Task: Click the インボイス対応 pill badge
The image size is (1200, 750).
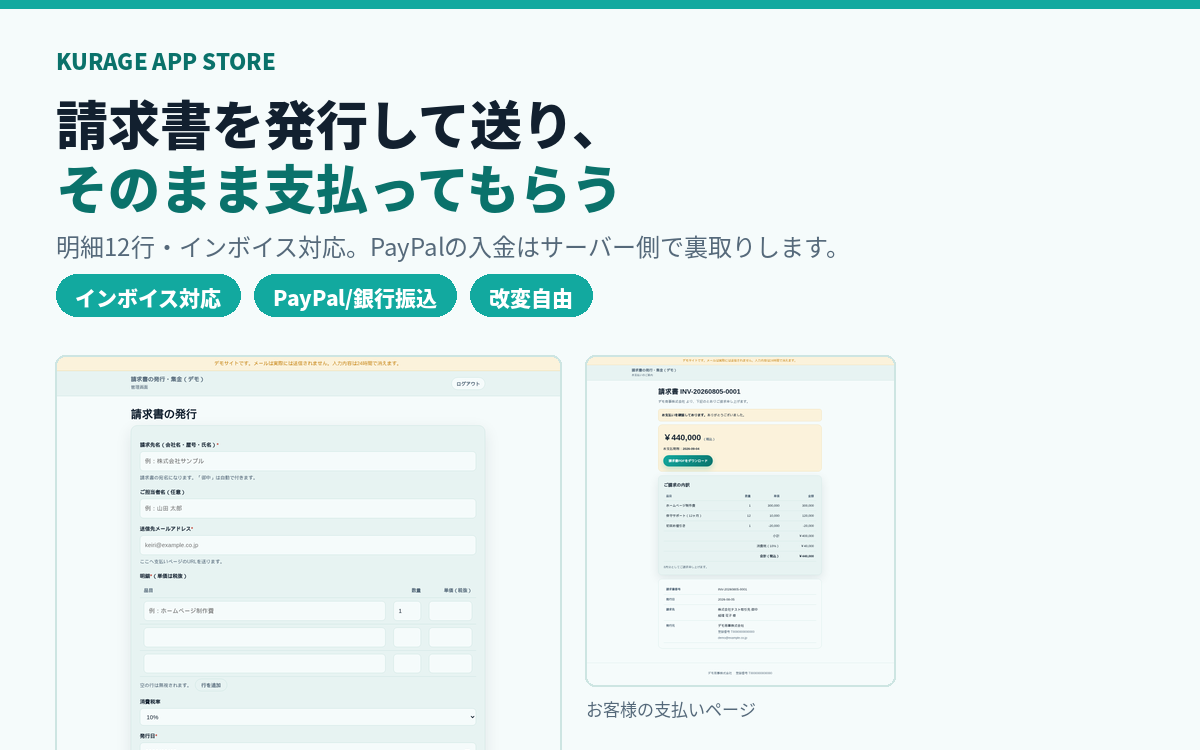Action: point(148,296)
